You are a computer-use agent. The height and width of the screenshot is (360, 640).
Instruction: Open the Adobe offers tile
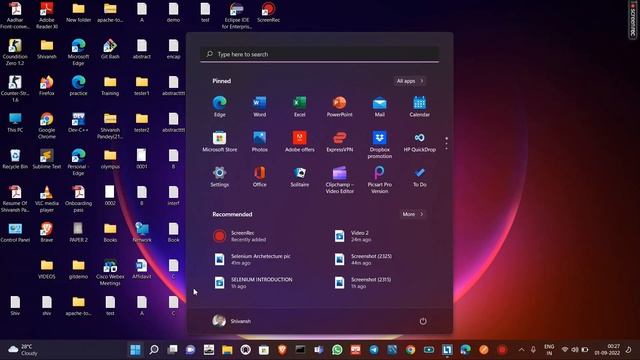click(300, 142)
